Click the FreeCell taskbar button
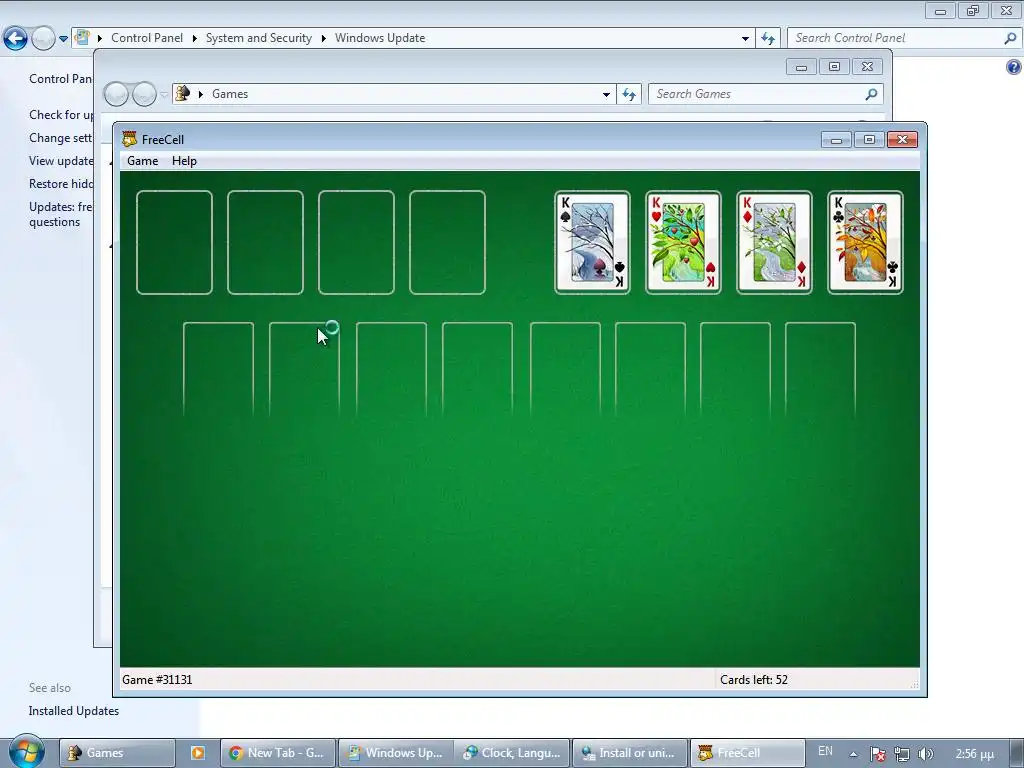1024x768 pixels. 748,753
